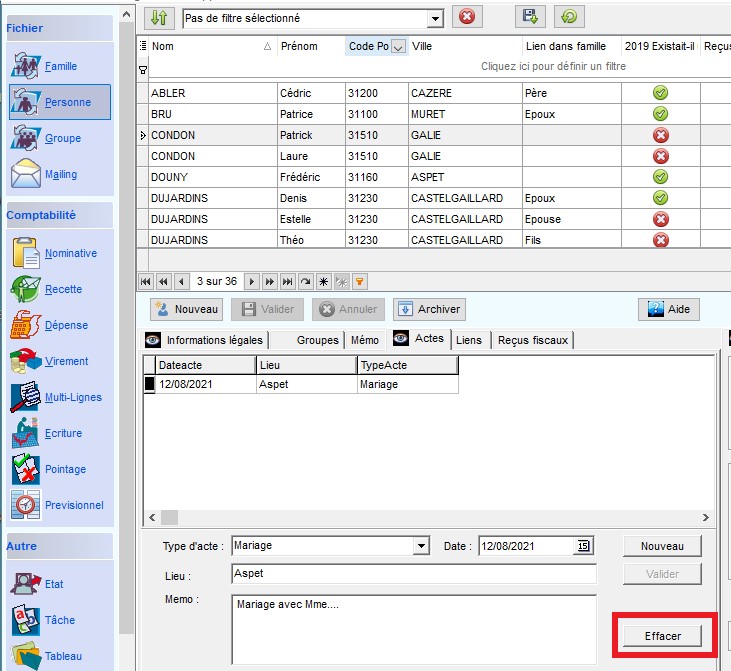The width and height of the screenshot is (731, 671).
Task: Toggle red cross status for CONDON Patrick
Action: [660, 135]
